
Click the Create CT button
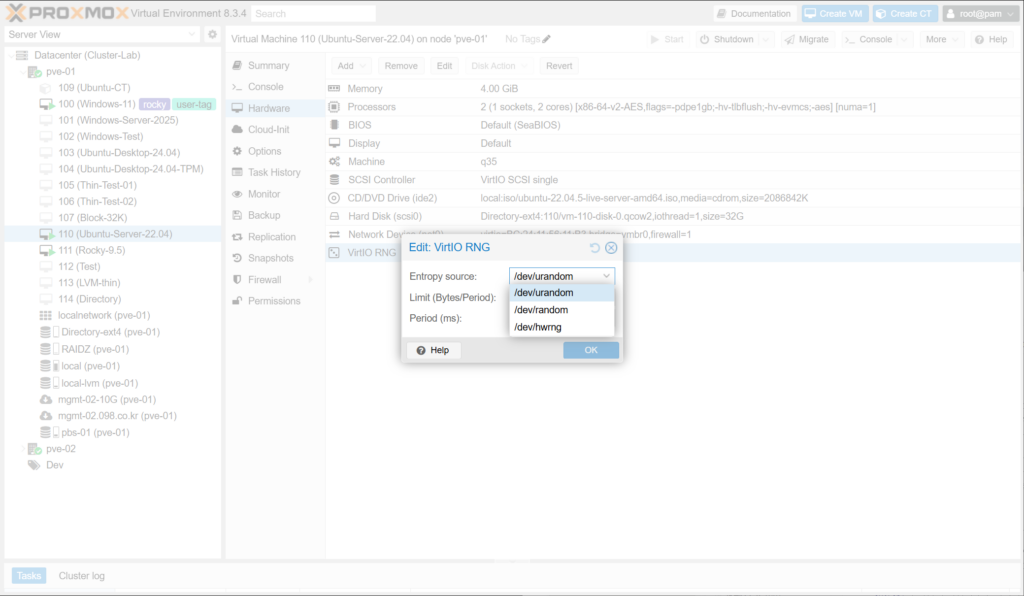pyautogui.click(x=904, y=14)
